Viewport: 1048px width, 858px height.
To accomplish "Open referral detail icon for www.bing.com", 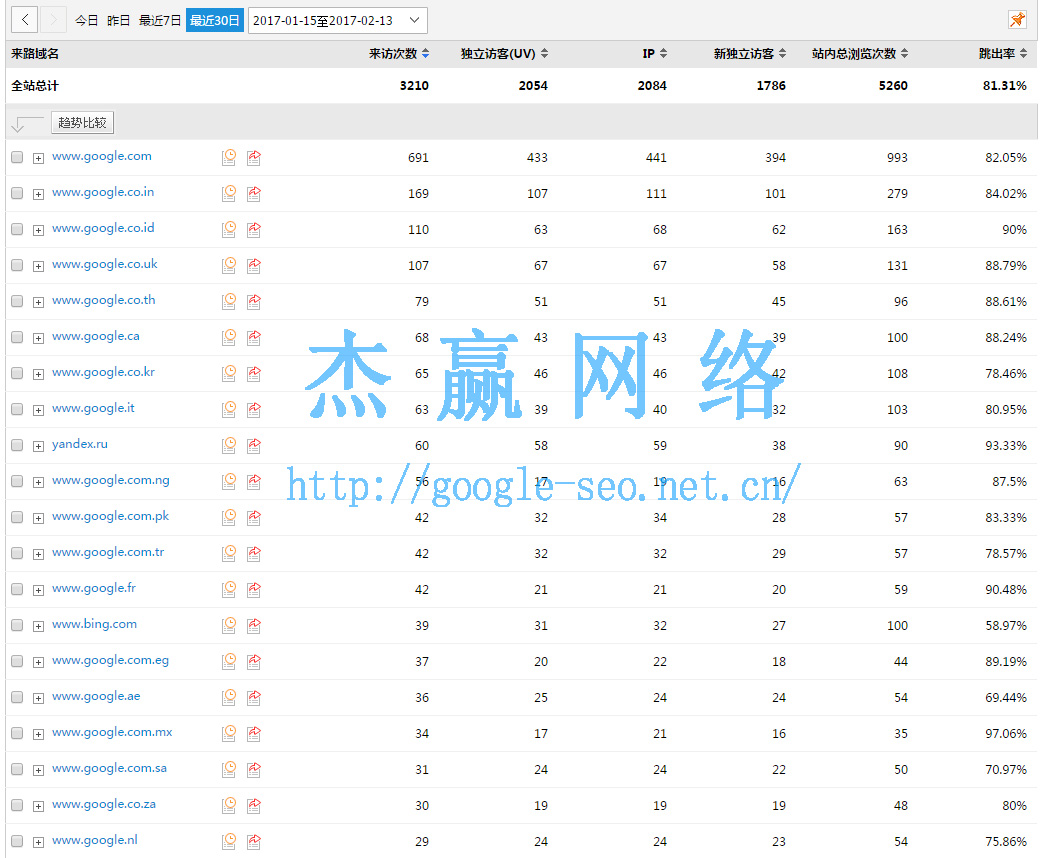I will pyautogui.click(x=253, y=626).
